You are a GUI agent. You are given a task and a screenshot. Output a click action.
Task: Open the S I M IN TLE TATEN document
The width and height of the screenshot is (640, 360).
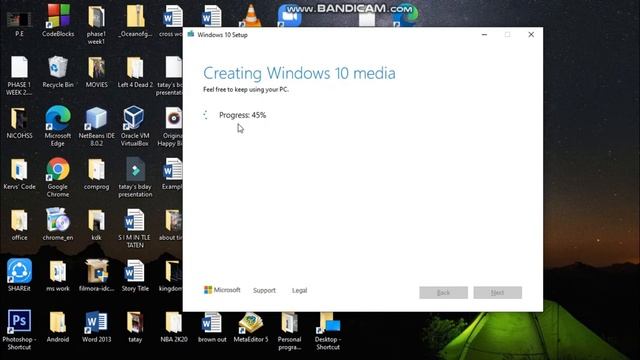click(x=135, y=228)
